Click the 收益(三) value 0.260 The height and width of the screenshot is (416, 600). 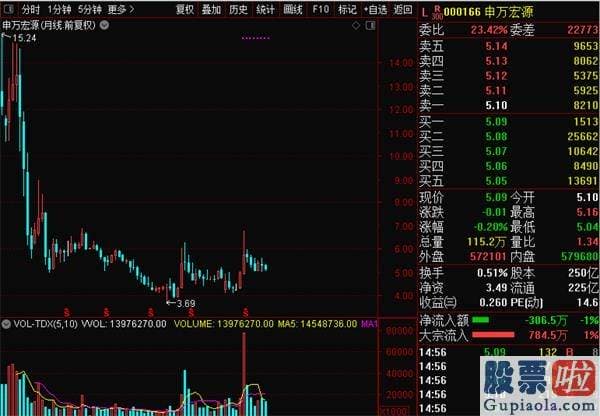tap(493, 303)
